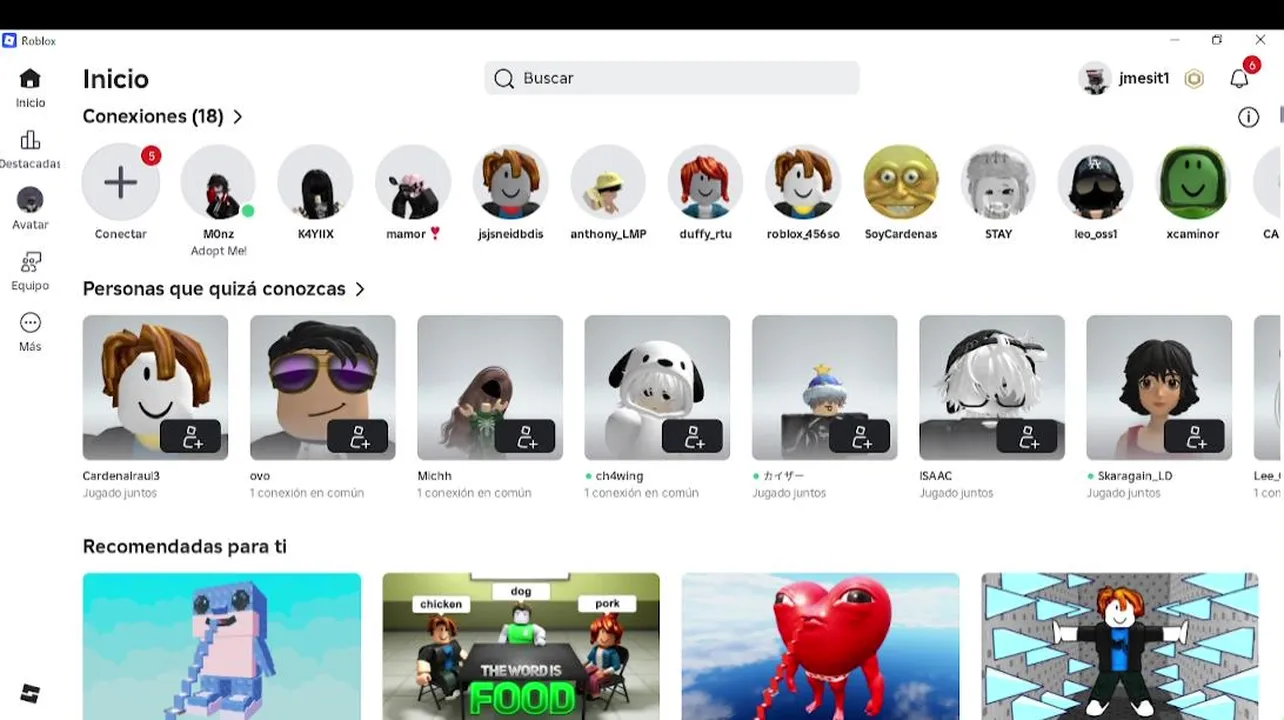Open Michh profile card thumbnail
Screen dimensions: 1284x720
pyautogui.click(x=490, y=388)
